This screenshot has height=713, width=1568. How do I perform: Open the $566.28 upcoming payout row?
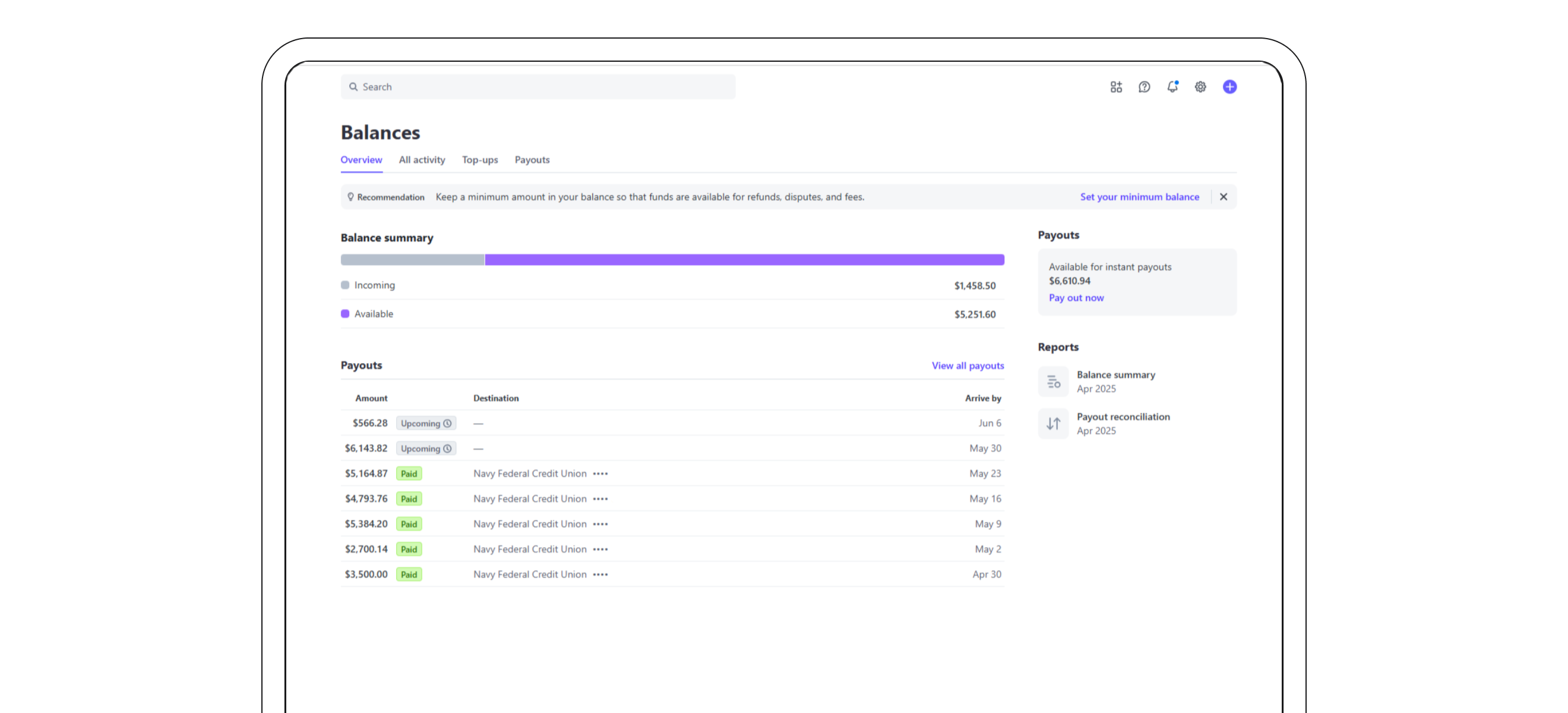672,423
